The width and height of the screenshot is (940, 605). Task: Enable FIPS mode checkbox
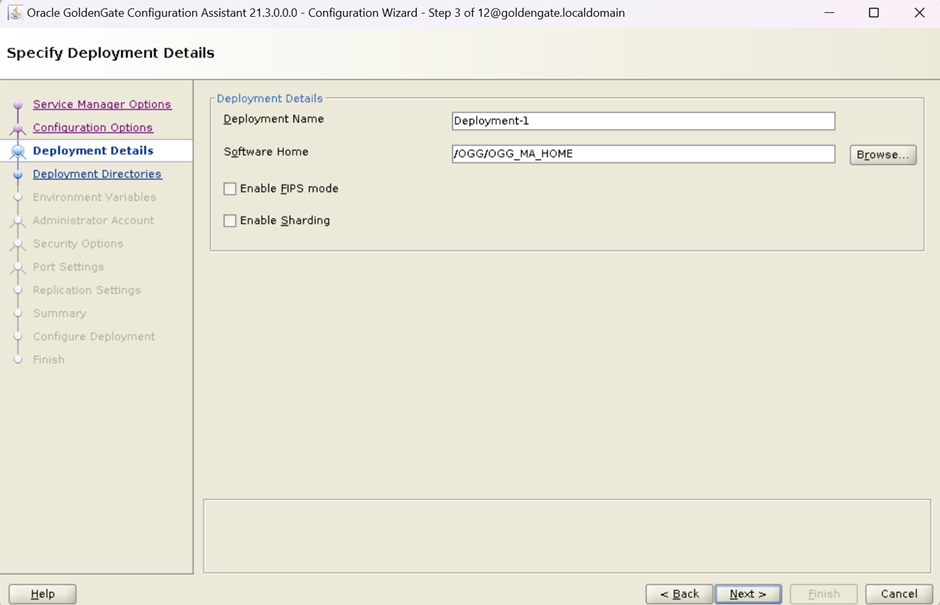pyautogui.click(x=230, y=189)
